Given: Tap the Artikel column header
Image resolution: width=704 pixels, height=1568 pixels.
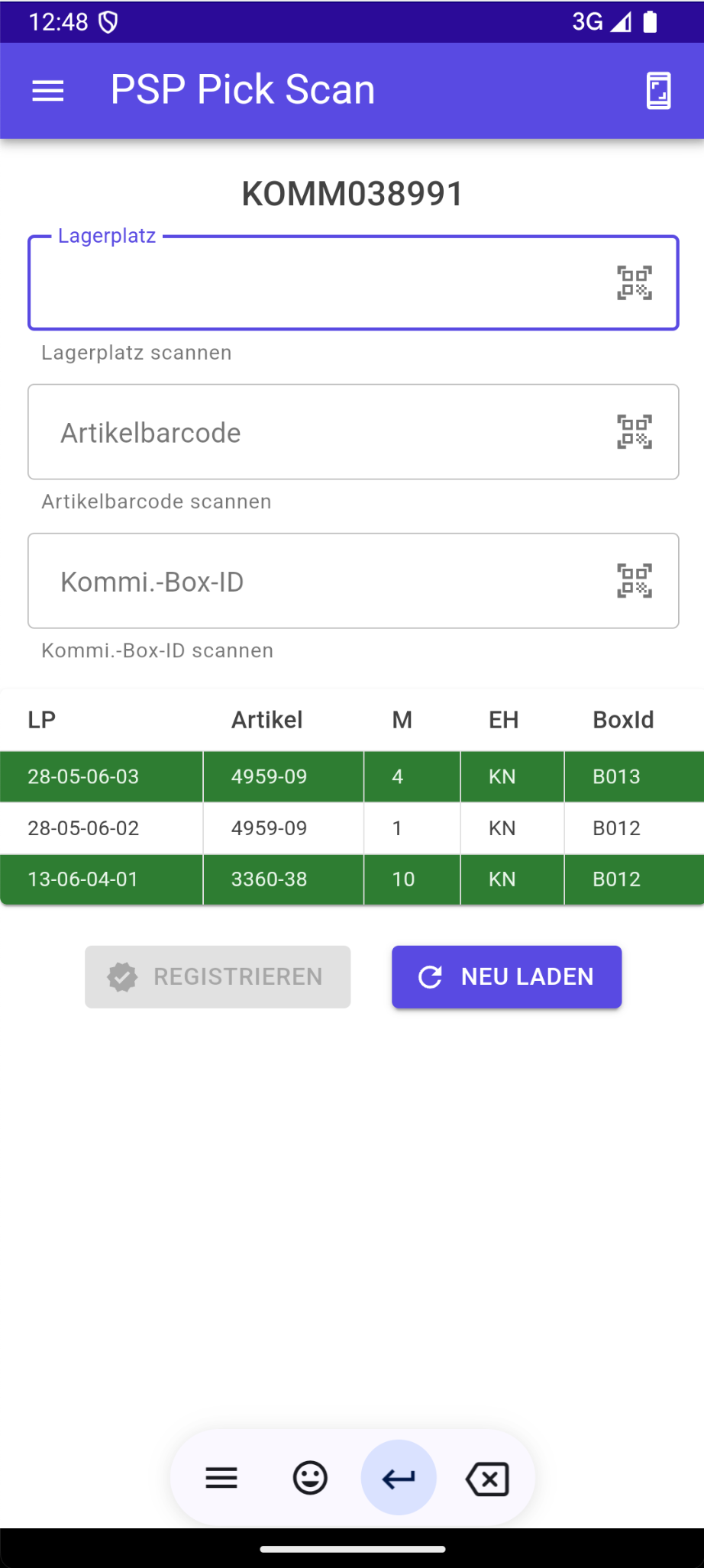Looking at the screenshot, I should pos(267,720).
